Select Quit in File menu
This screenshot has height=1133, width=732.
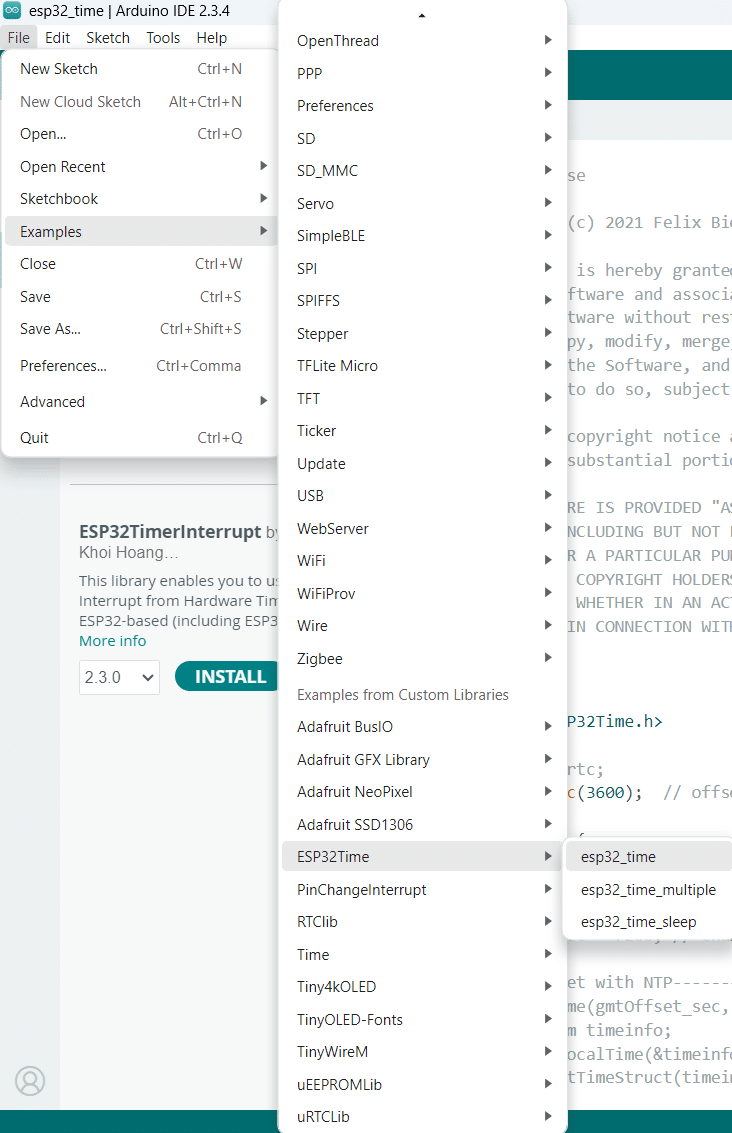140,438
